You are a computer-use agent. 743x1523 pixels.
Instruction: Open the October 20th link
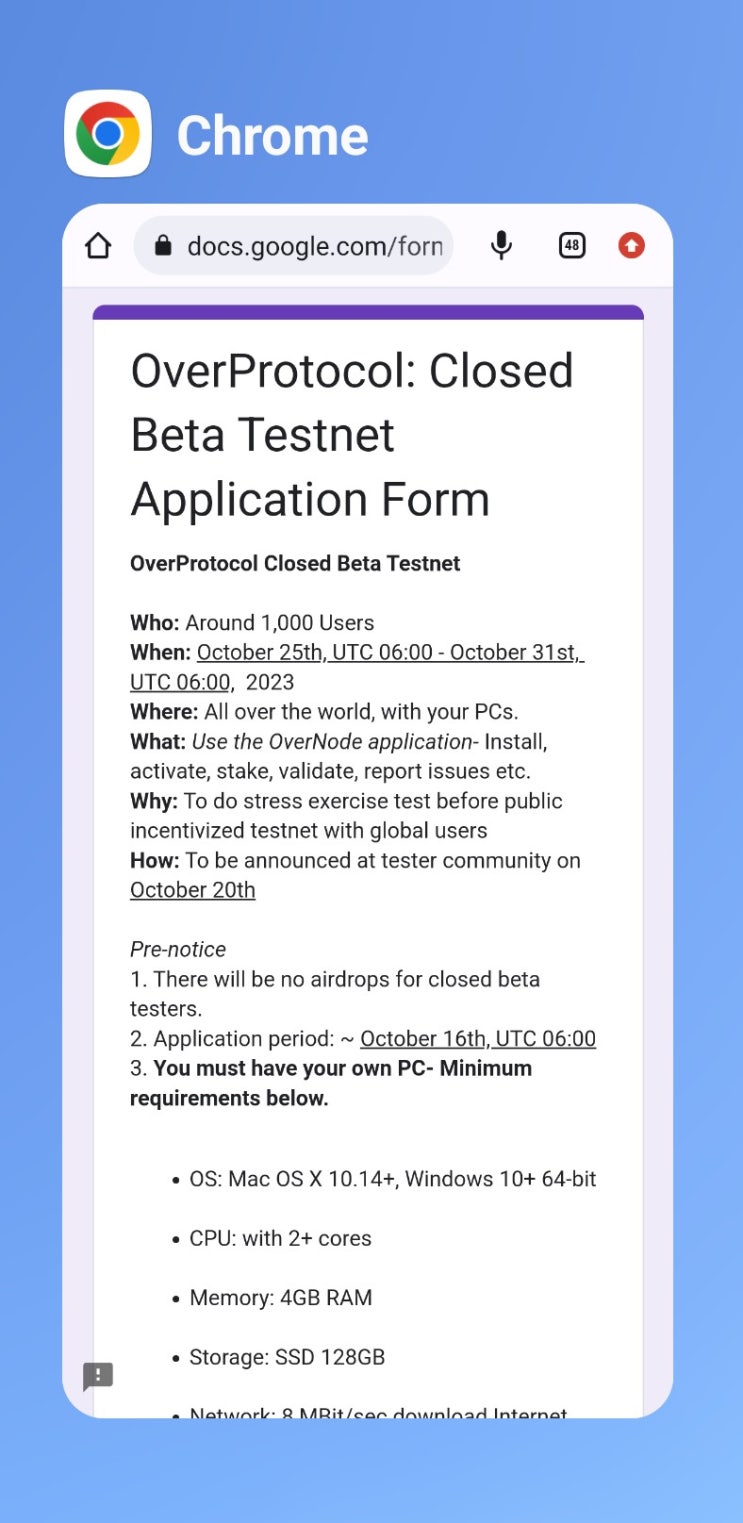tap(193, 890)
